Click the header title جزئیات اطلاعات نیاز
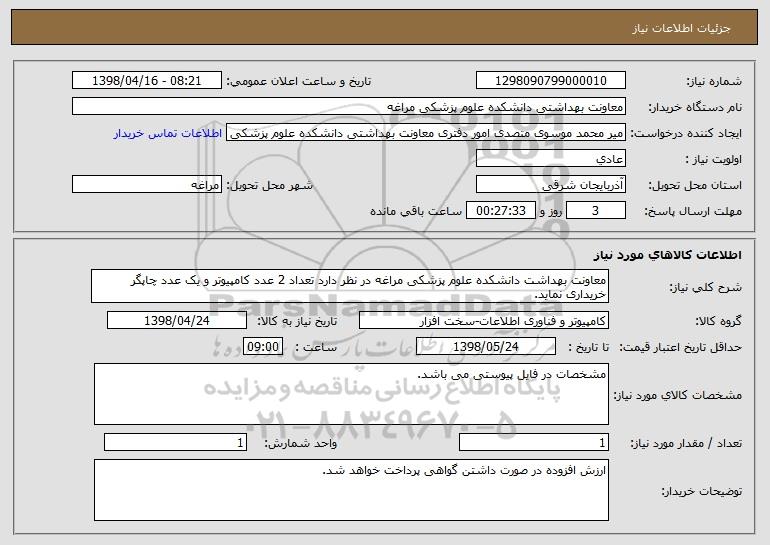 pyautogui.click(x=681, y=28)
